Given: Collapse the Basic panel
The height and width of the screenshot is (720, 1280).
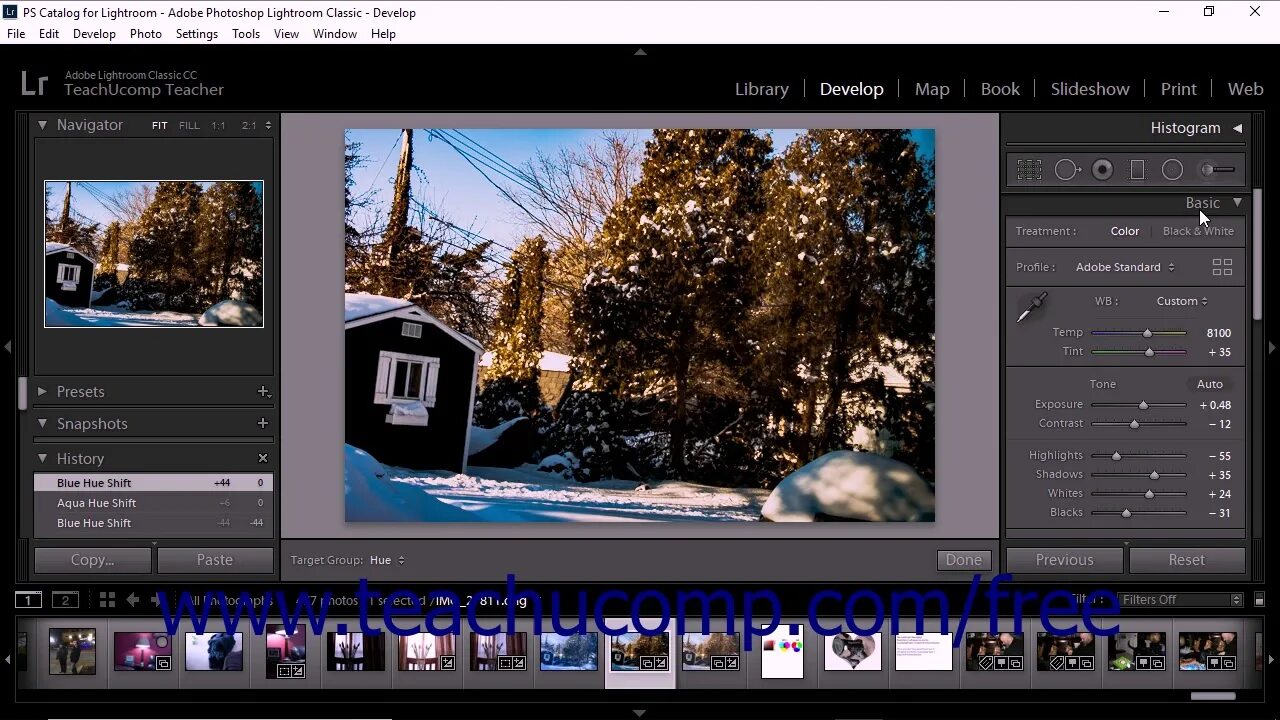Looking at the screenshot, I should tap(1237, 203).
